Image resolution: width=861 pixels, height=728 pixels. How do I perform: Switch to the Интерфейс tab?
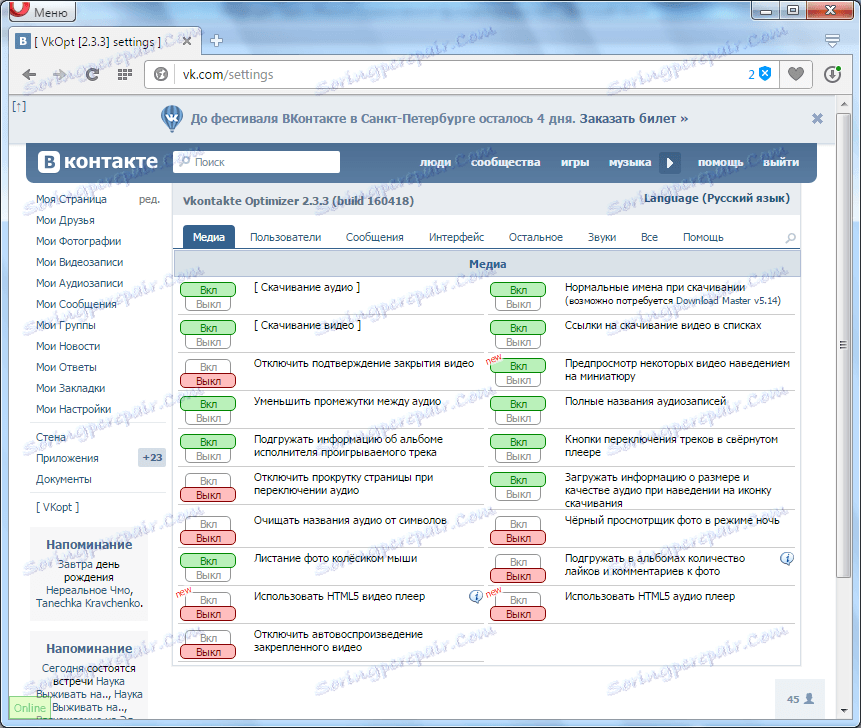[x=456, y=237]
